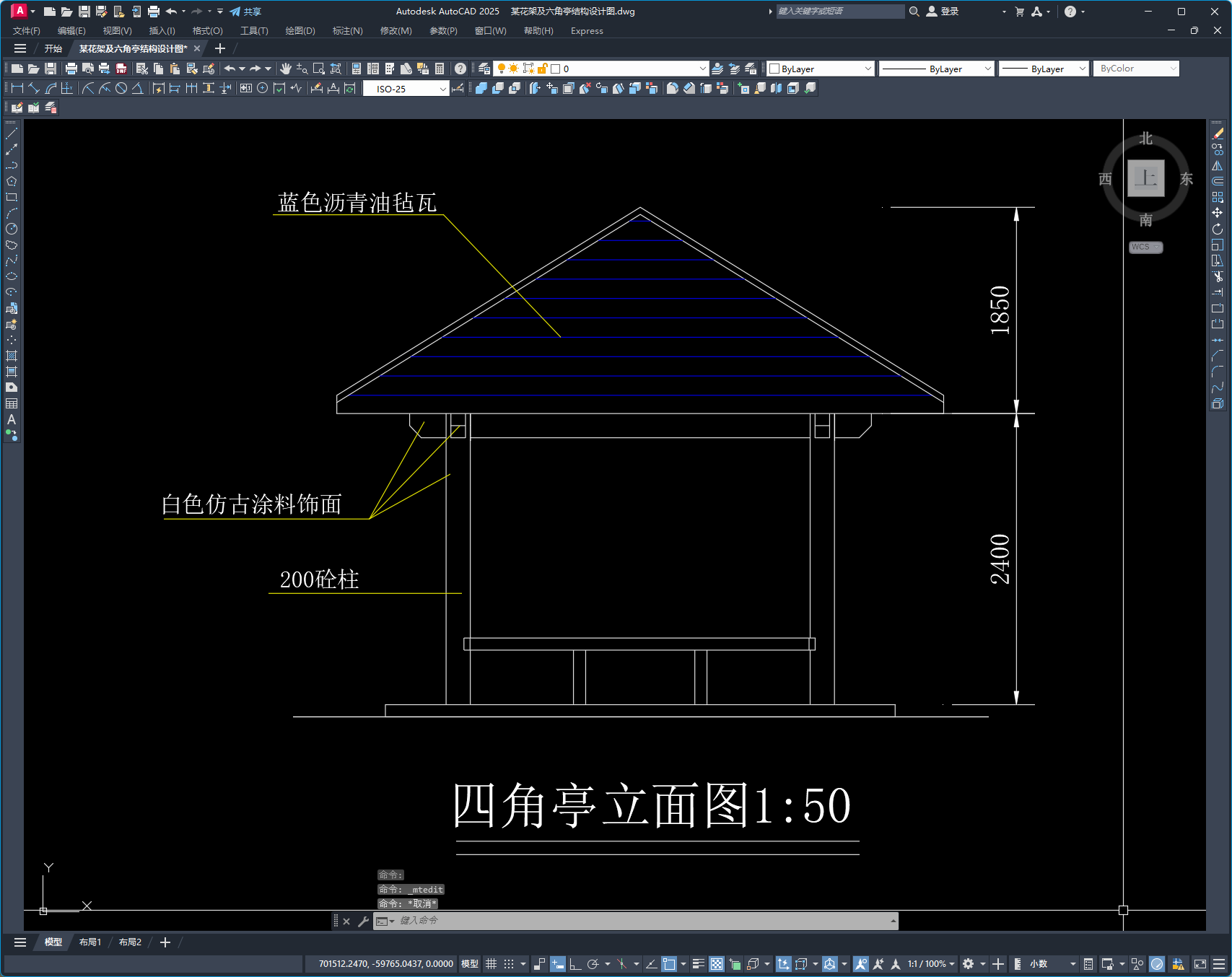
Task: Click the 共享 share button
Action: click(x=245, y=12)
